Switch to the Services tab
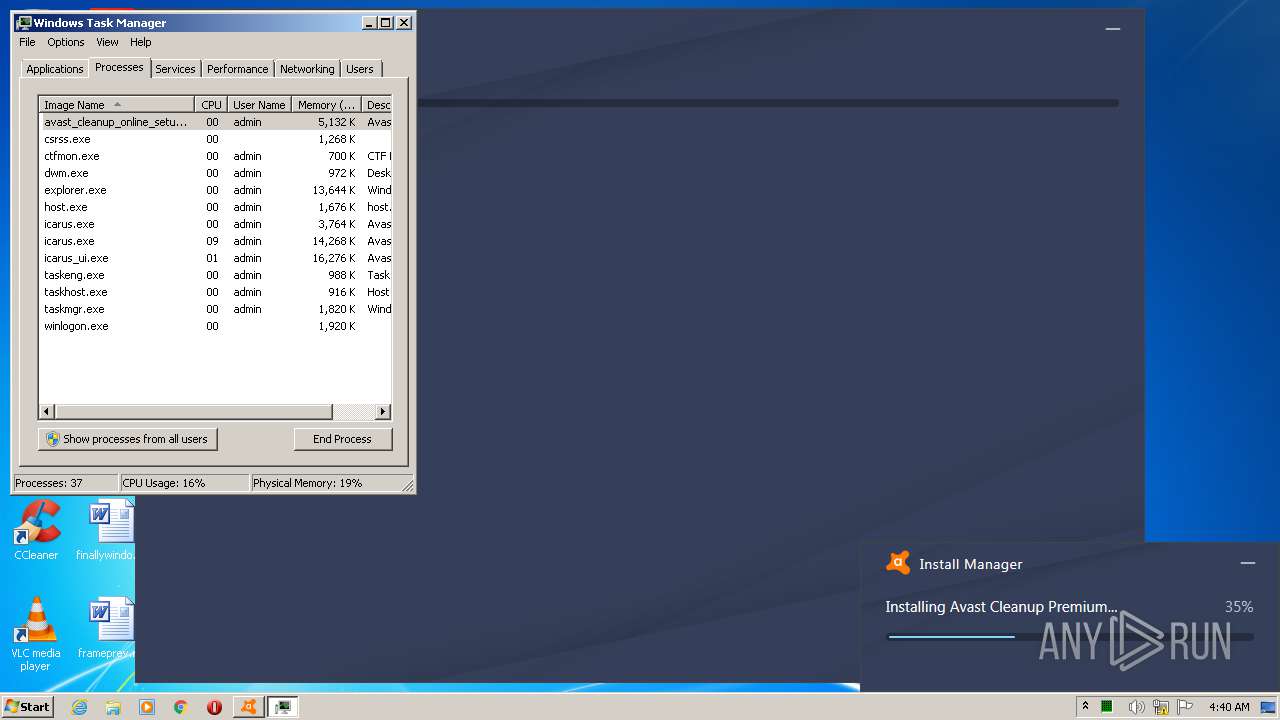This screenshot has width=1280, height=720. coord(175,69)
